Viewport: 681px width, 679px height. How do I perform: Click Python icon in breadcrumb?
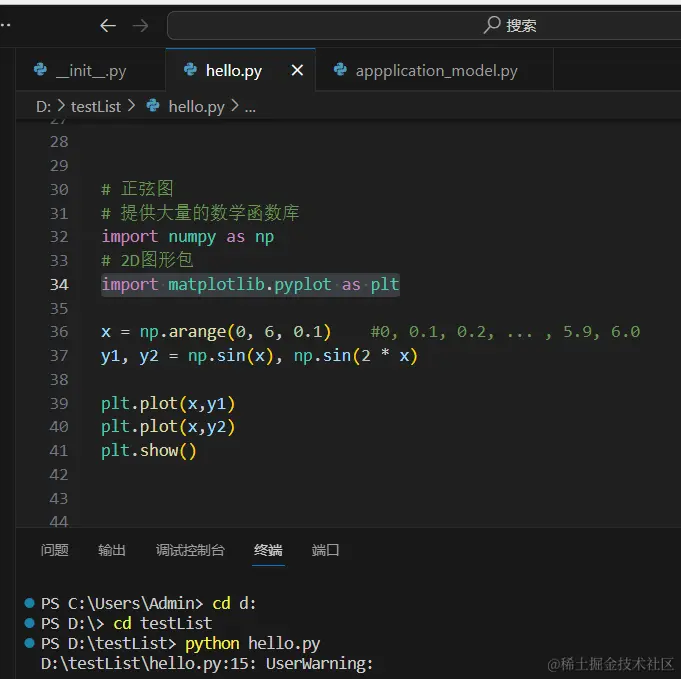tap(153, 106)
